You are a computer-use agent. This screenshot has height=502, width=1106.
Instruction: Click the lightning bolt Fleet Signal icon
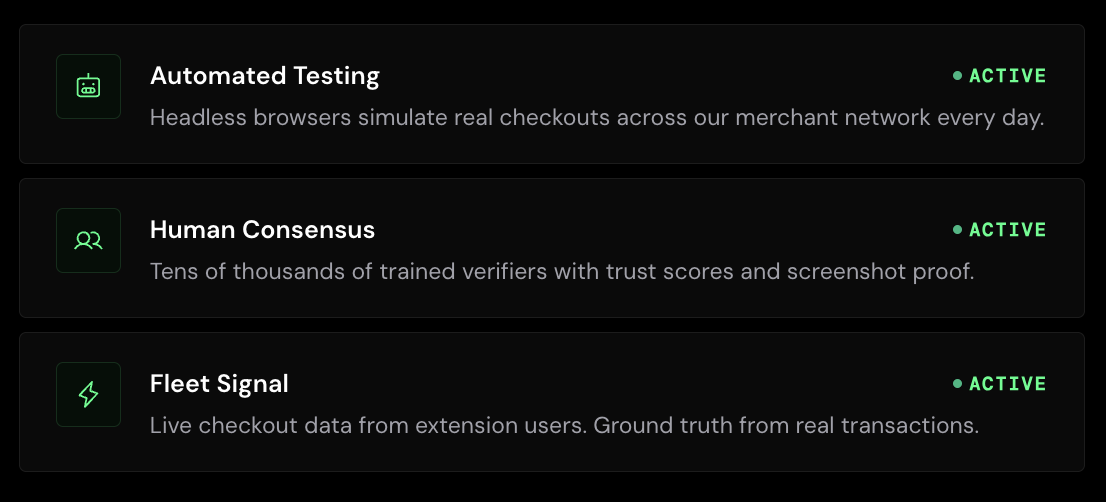[88, 395]
